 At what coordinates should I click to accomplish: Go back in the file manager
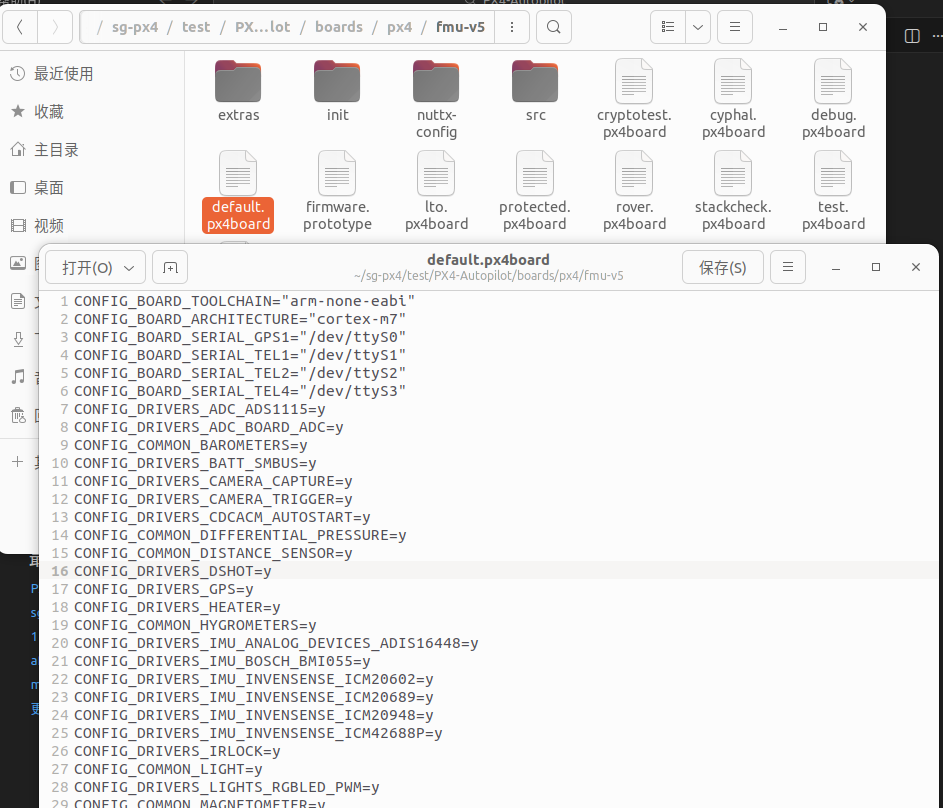[20, 27]
